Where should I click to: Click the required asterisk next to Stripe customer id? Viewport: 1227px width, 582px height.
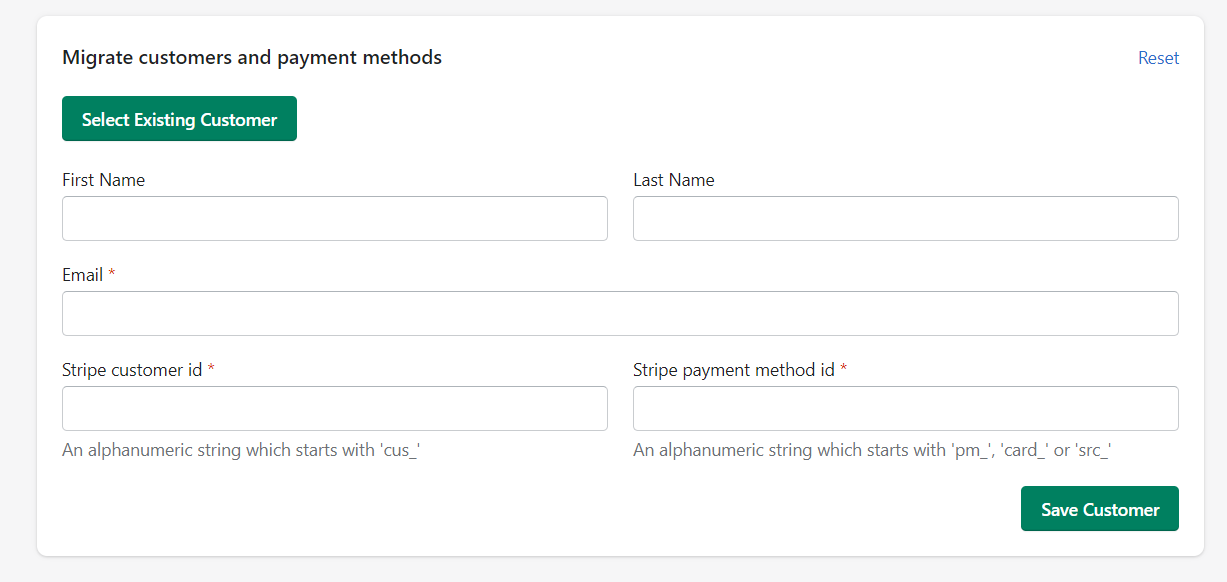coord(211,369)
